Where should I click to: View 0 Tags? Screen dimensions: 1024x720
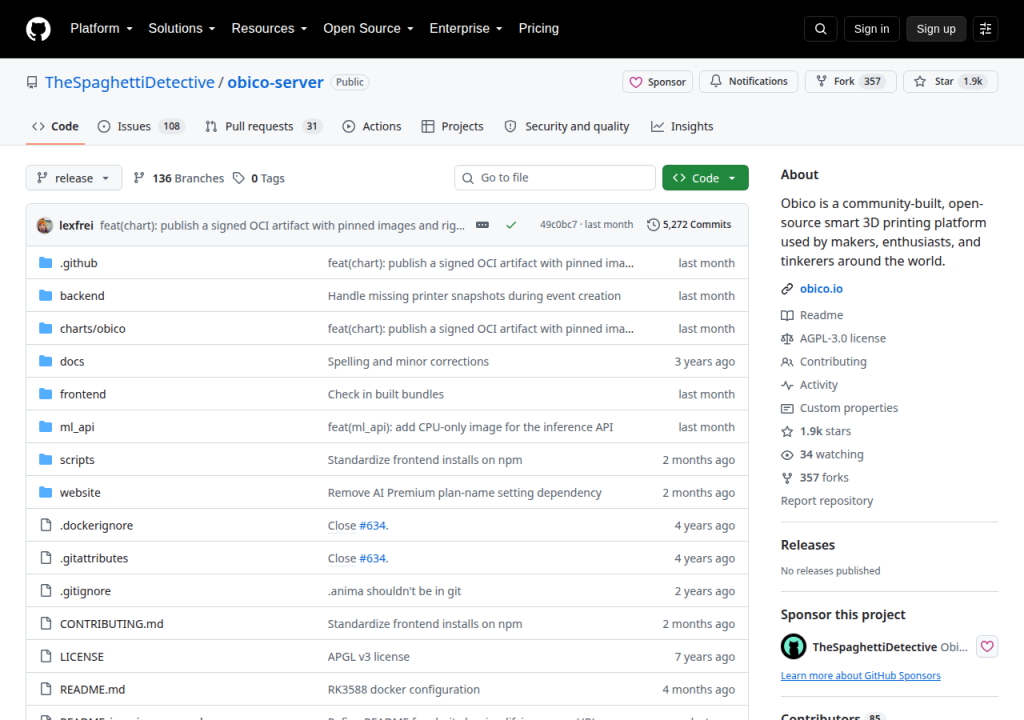click(x=259, y=178)
